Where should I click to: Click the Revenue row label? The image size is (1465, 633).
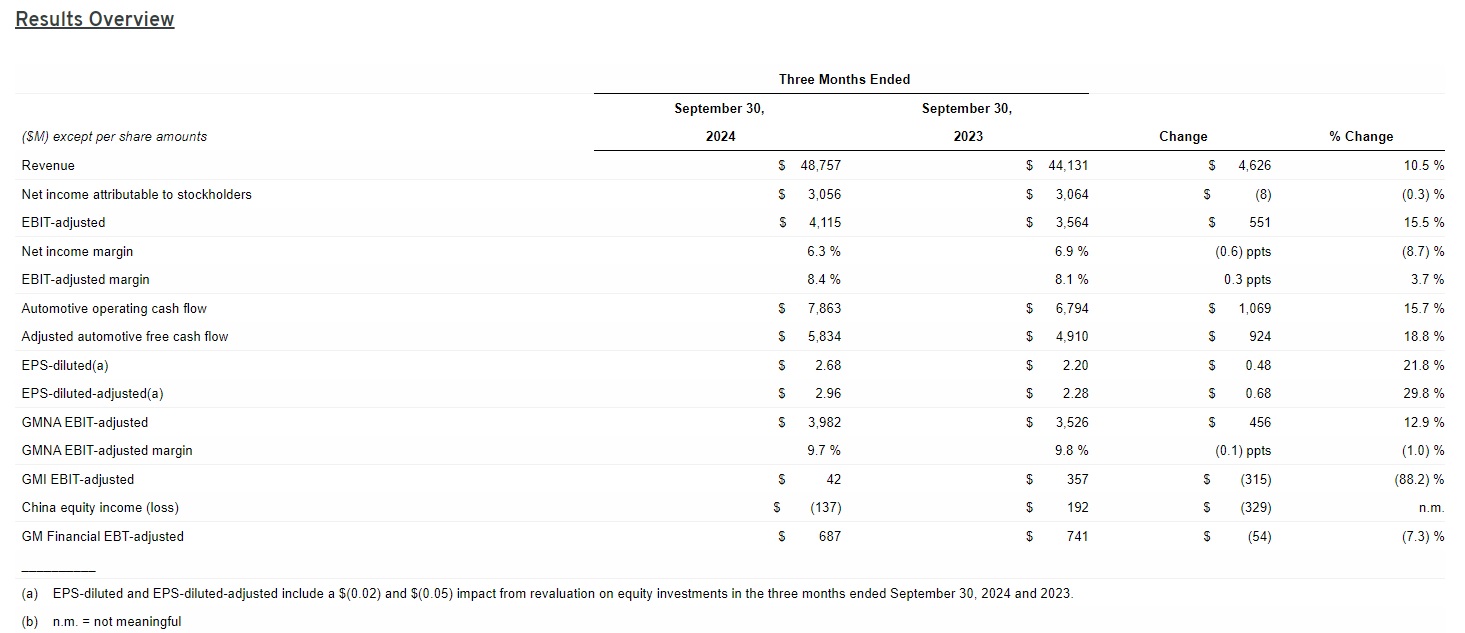click(x=48, y=166)
